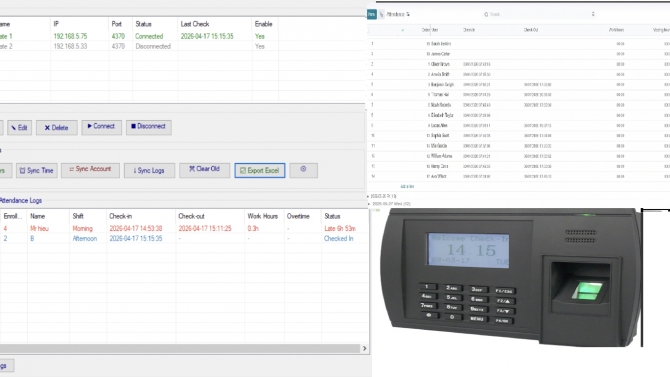This screenshot has width=670, height=377.
Task: Click the Enable column header in device list
Action: pos(264,24)
